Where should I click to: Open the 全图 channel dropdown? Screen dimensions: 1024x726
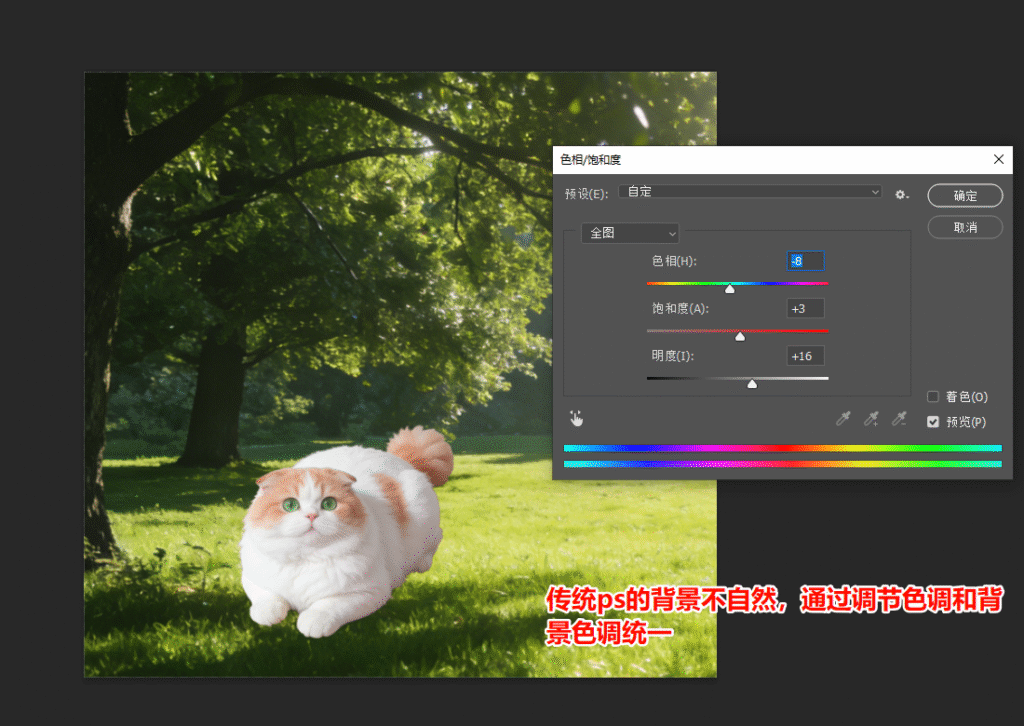click(629, 232)
